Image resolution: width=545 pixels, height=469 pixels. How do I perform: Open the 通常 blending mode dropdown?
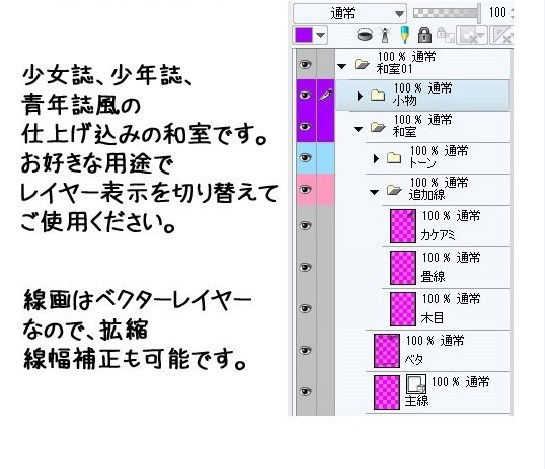(x=350, y=14)
